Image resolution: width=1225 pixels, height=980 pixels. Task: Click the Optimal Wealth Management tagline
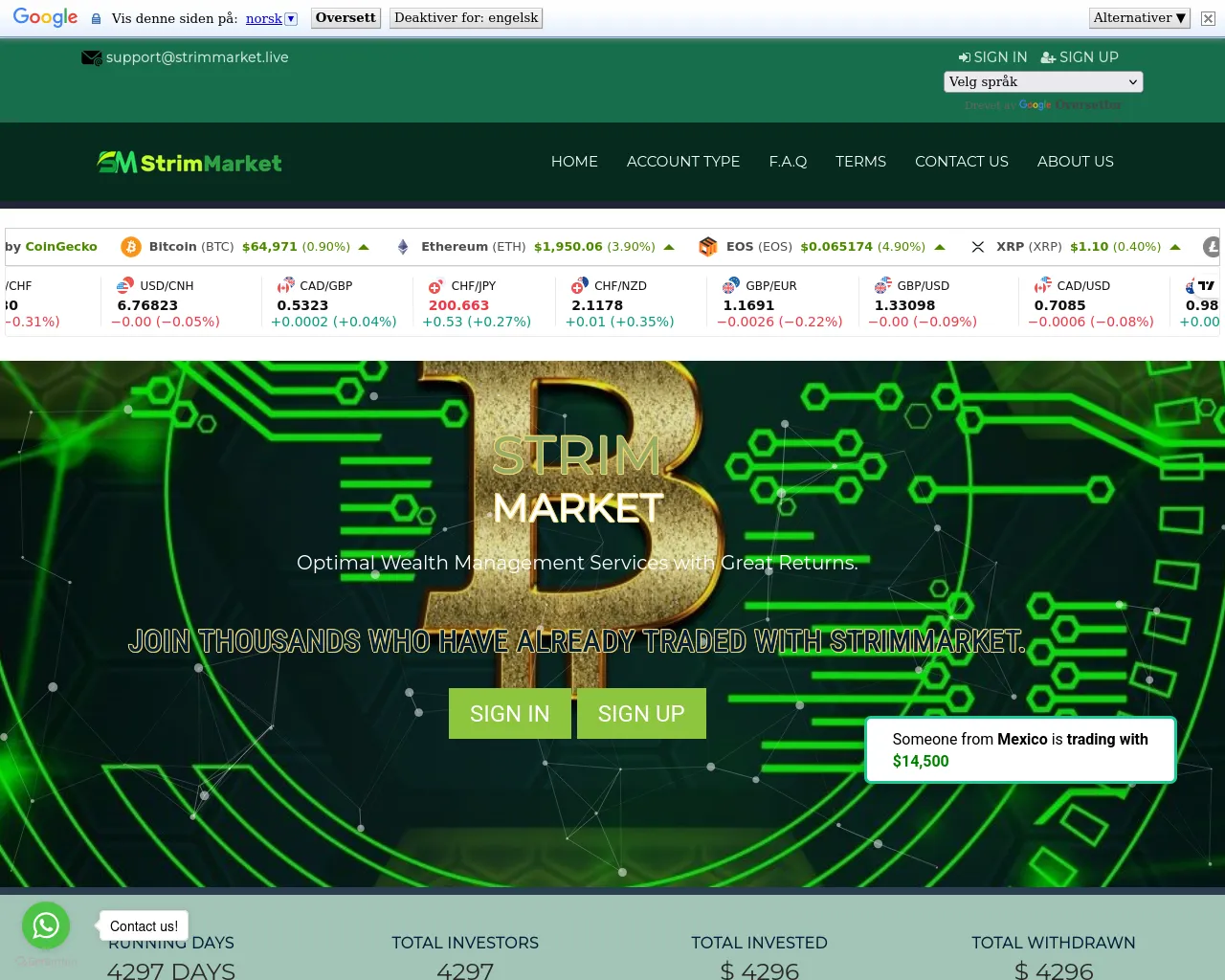coord(577,563)
